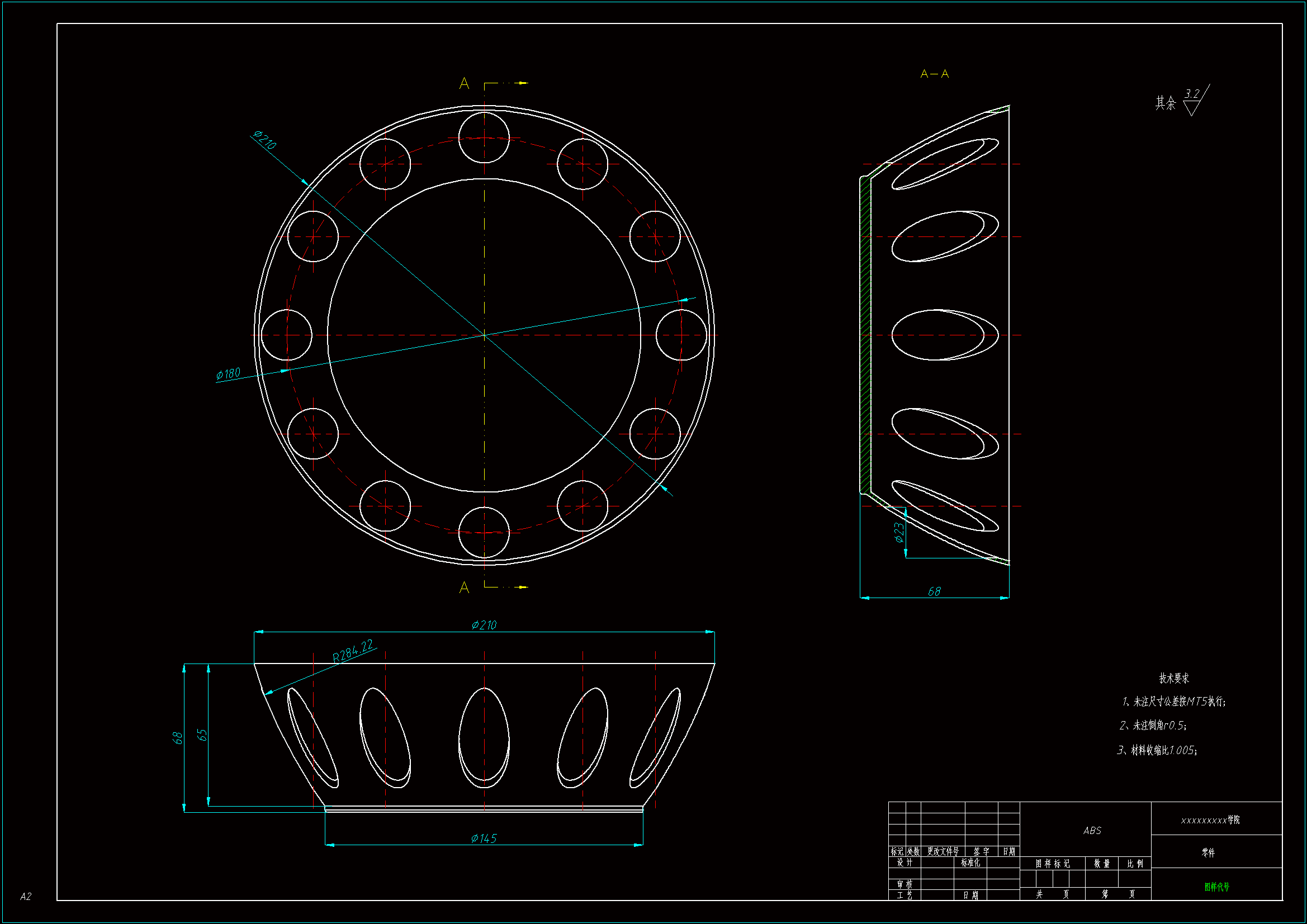Click the R284.22 radius dimension text
The width and height of the screenshot is (1307, 924).
[352, 651]
